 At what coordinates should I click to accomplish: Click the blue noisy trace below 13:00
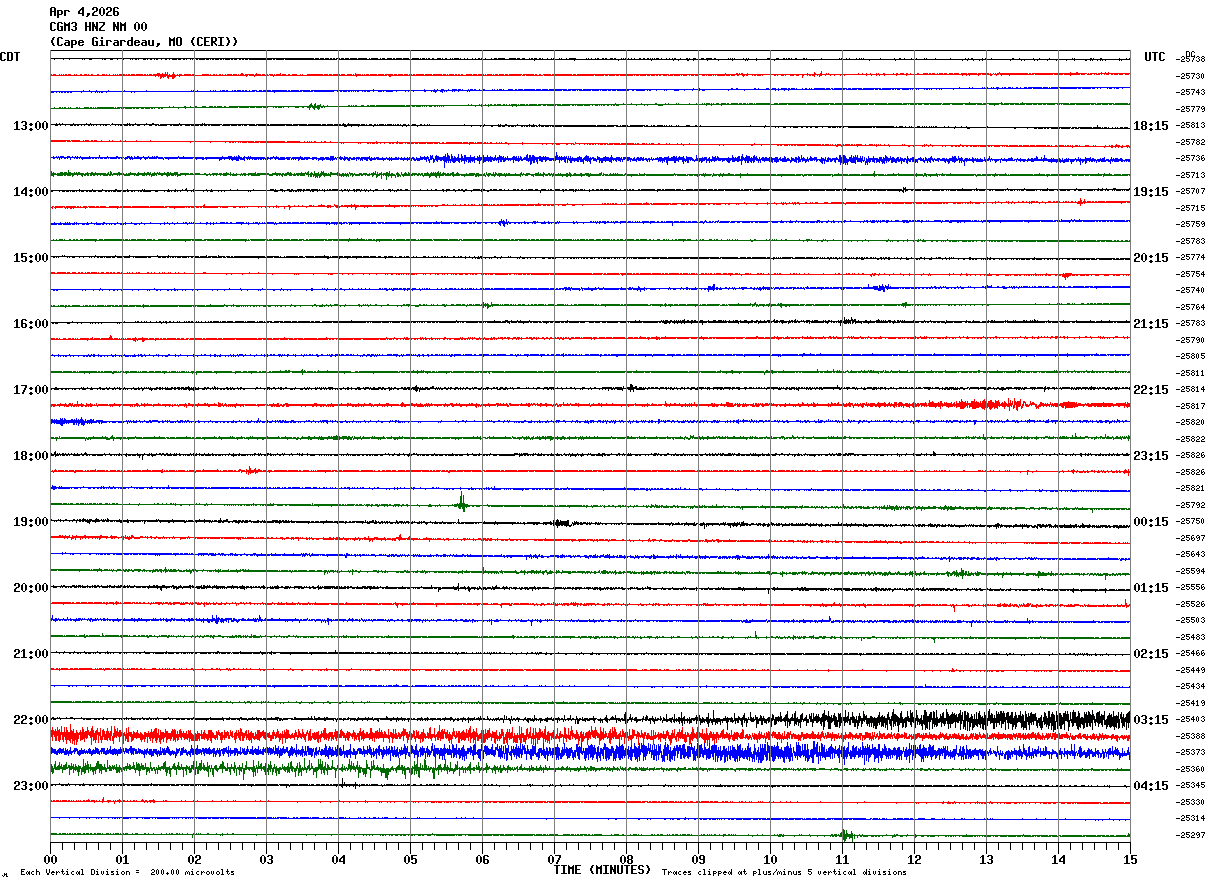point(590,158)
